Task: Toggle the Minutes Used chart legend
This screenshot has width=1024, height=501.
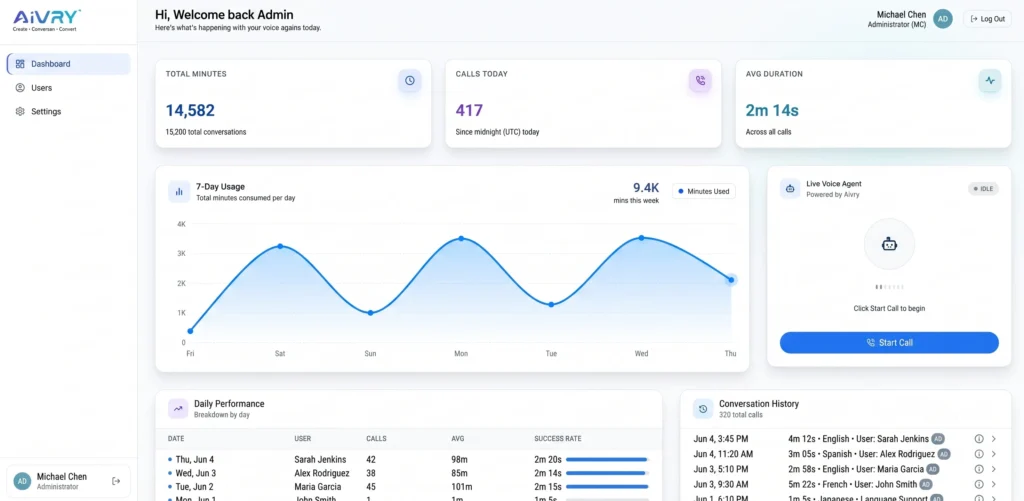Action: (703, 191)
